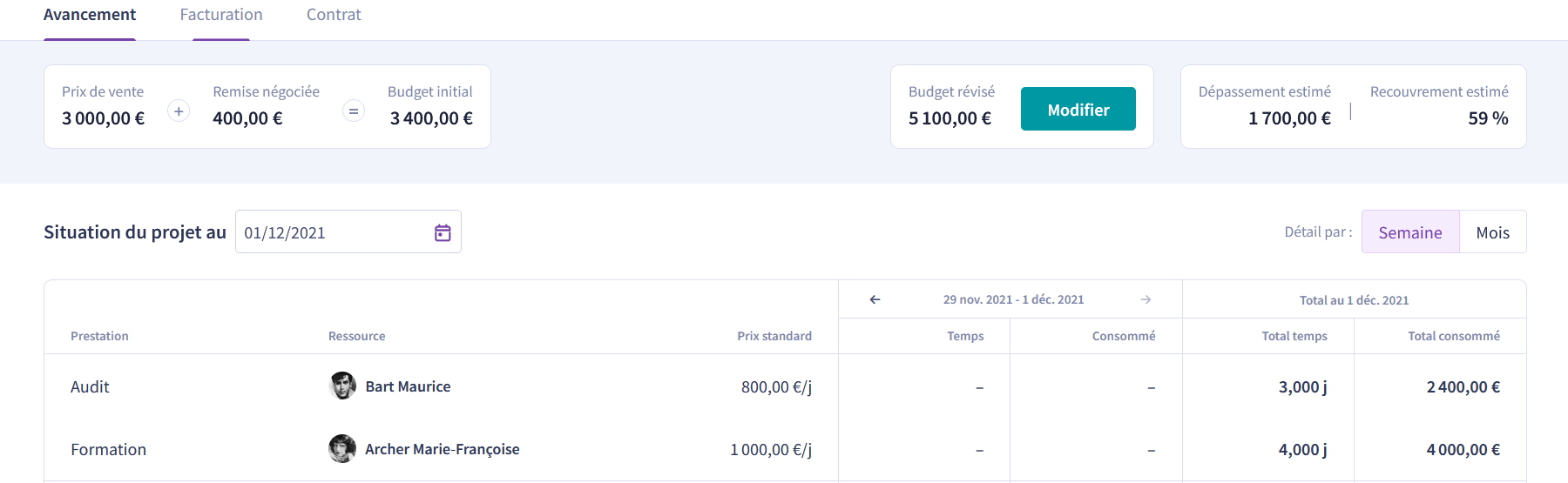The image size is (1568, 483).
Task: Select the Archer Marie-Françoise resource name
Action: (x=443, y=449)
